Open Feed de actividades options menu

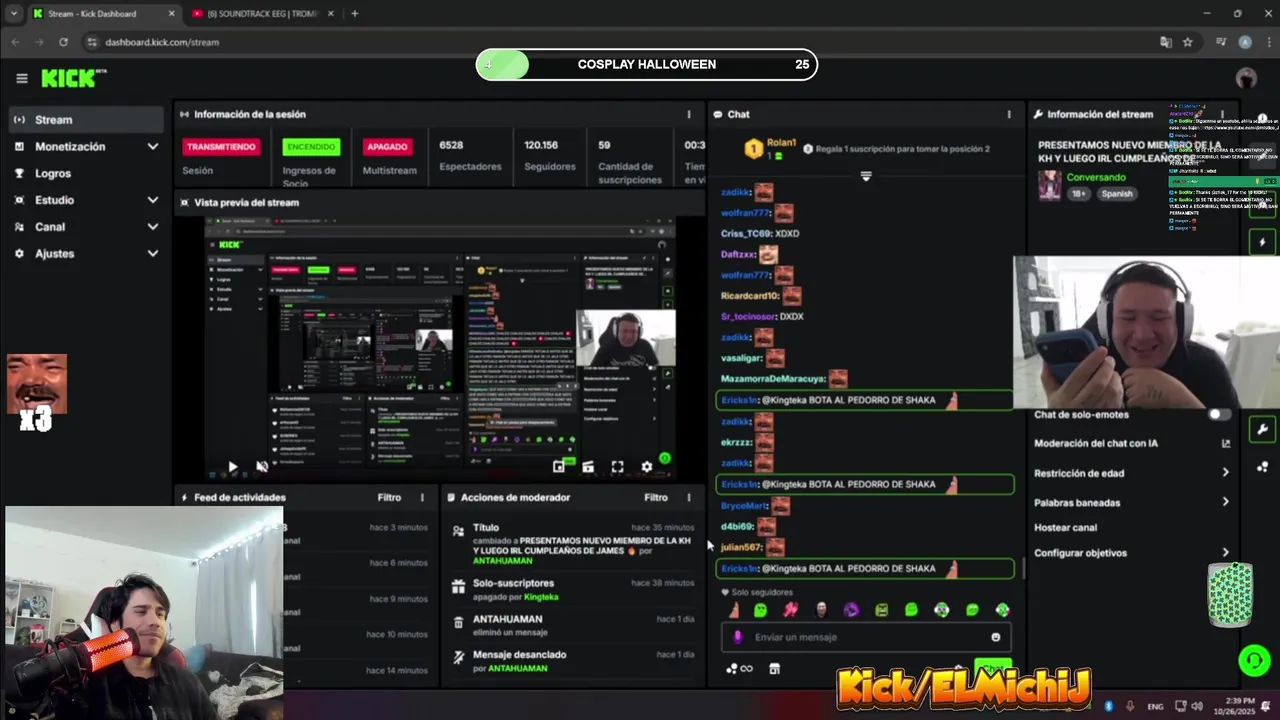421,497
